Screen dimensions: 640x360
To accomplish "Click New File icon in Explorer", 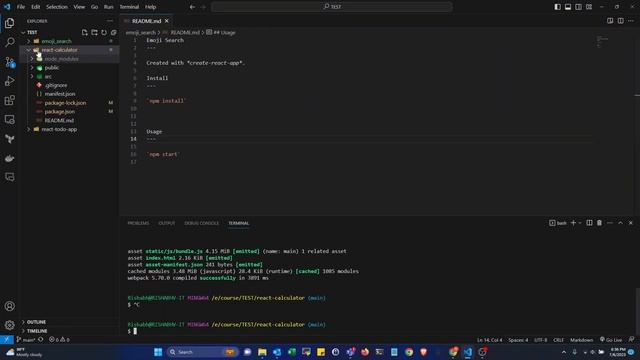I will pyautogui.click(x=84, y=32).
